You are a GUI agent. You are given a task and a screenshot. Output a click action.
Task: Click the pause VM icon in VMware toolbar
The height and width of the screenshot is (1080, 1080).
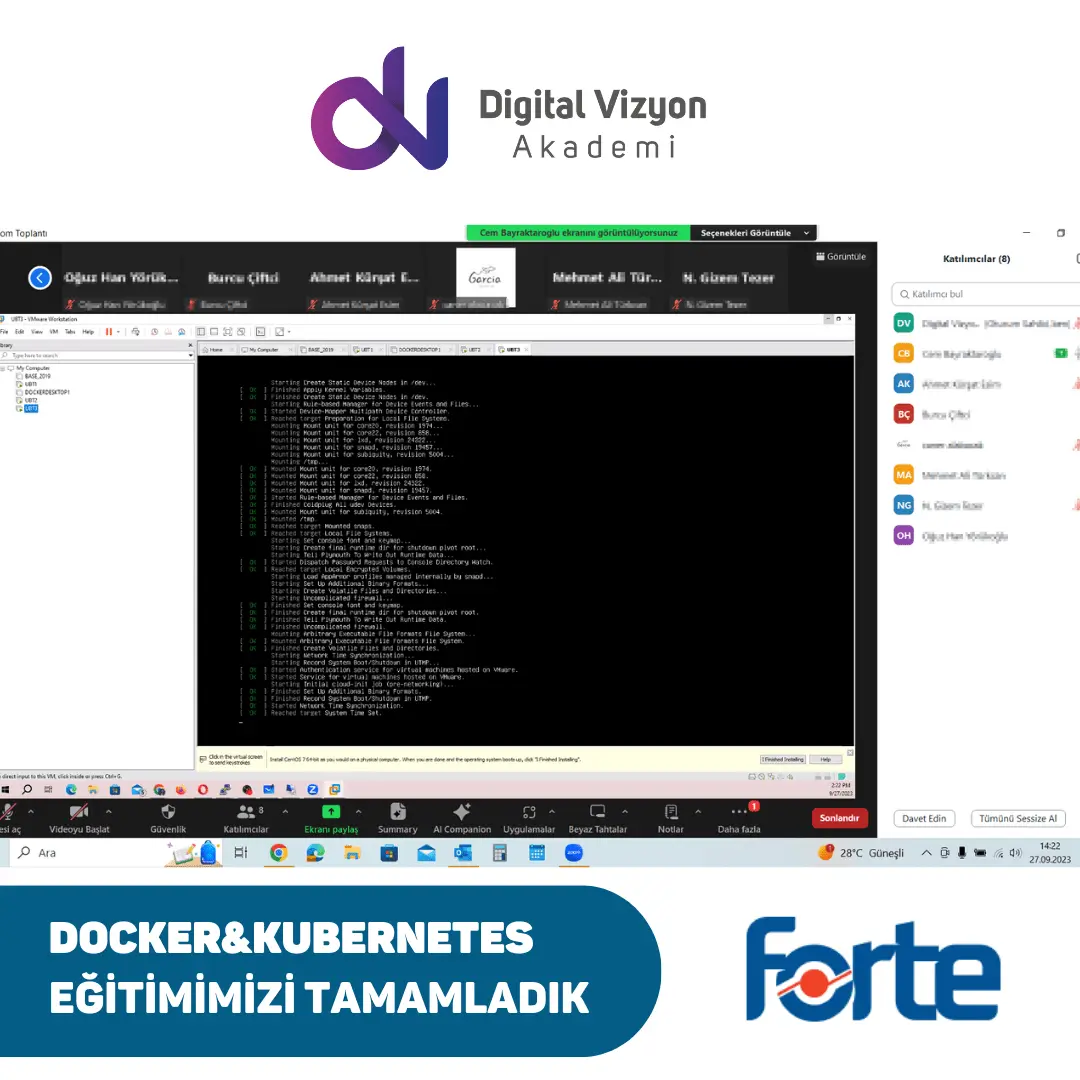[108, 331]
